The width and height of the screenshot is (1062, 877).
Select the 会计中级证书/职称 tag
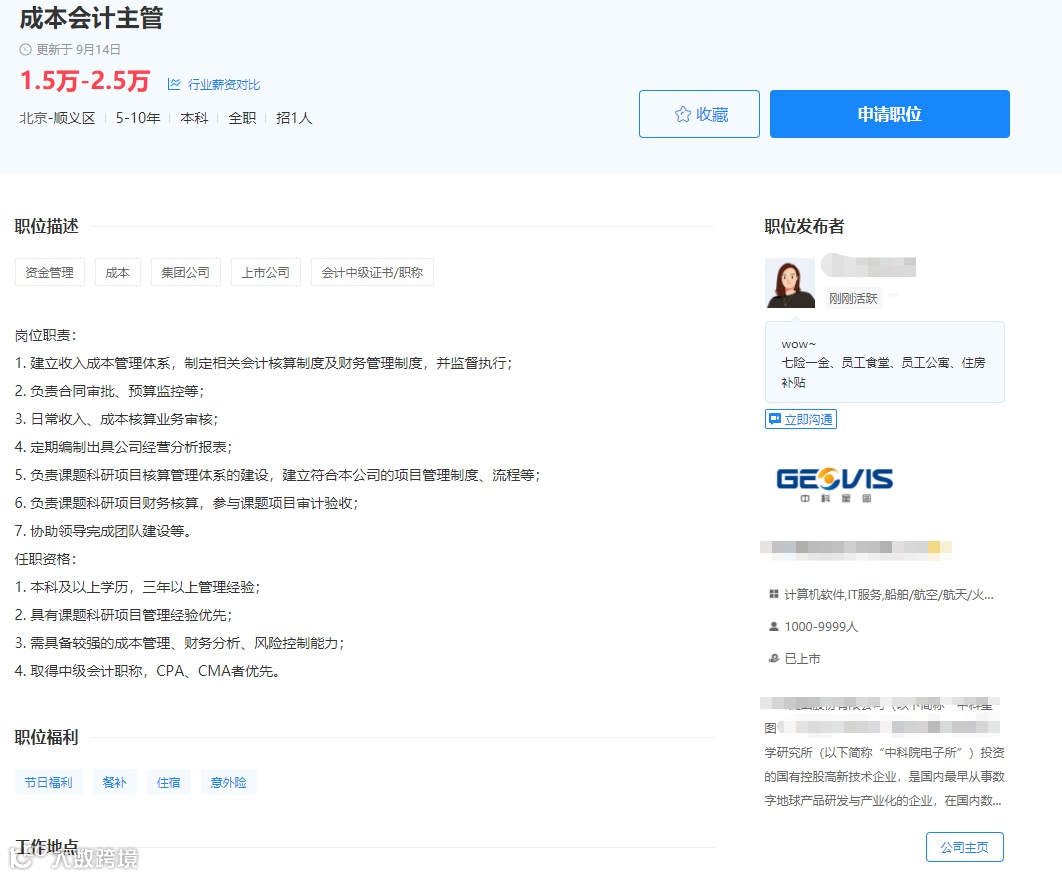click(373, 272)
